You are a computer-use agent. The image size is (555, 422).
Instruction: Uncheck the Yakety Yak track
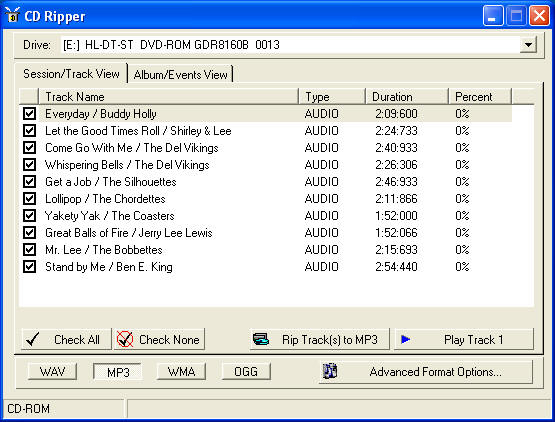tap(29, 216)
